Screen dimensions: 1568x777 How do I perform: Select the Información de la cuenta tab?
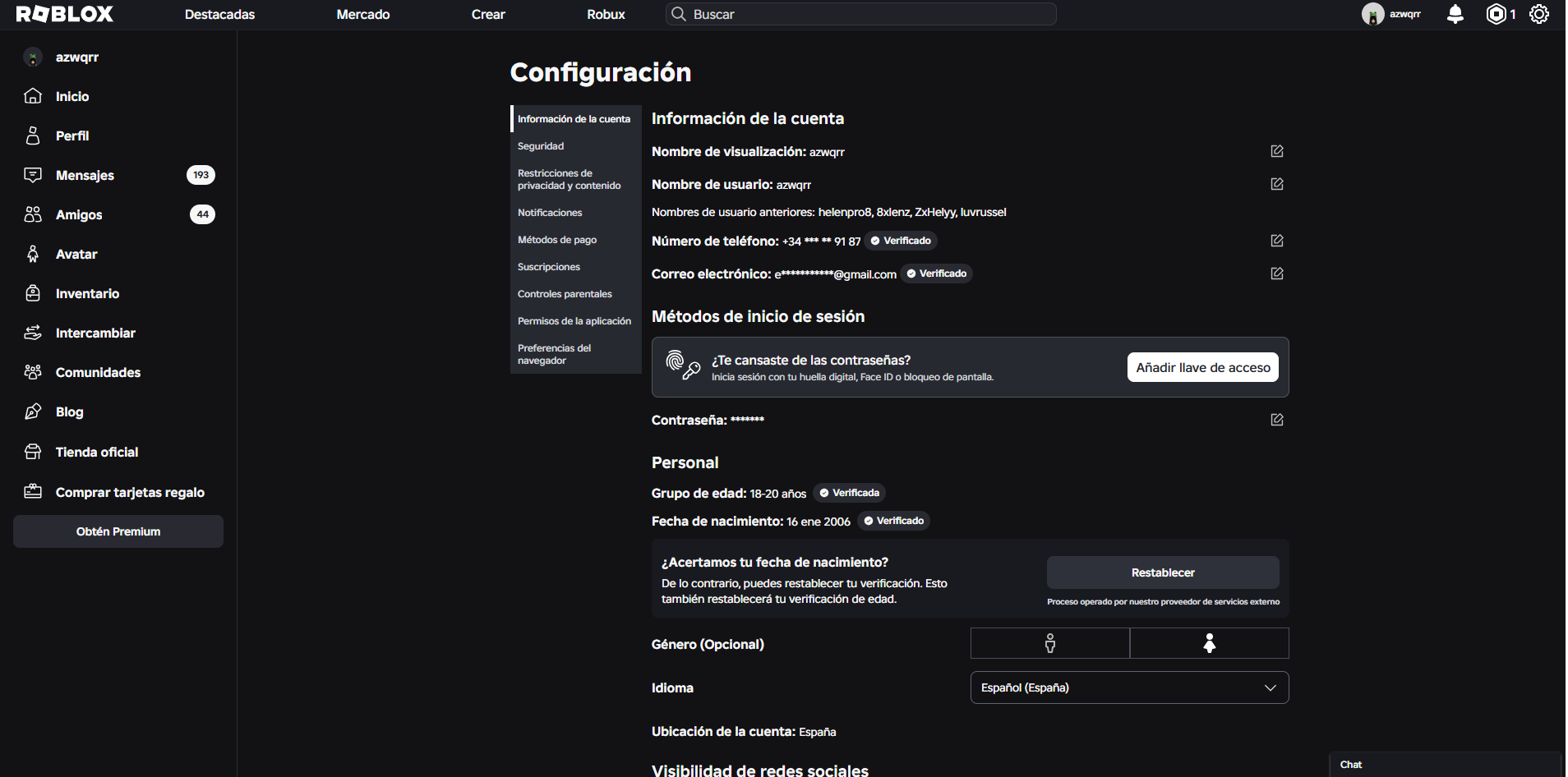(576, 119)
